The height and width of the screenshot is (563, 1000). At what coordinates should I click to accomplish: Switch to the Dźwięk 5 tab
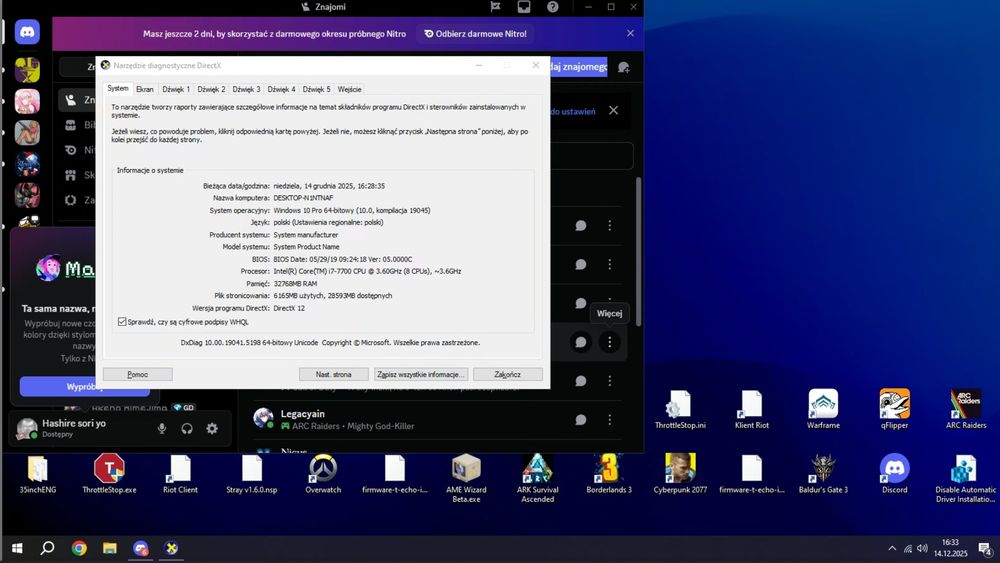[316, 89]
